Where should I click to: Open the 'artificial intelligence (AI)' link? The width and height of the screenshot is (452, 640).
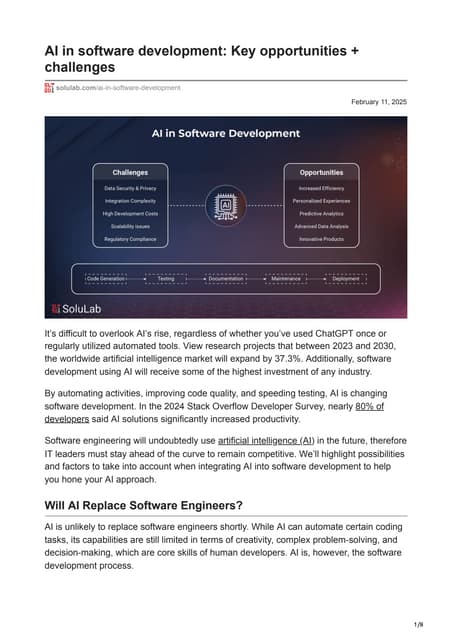pos(266,441)
